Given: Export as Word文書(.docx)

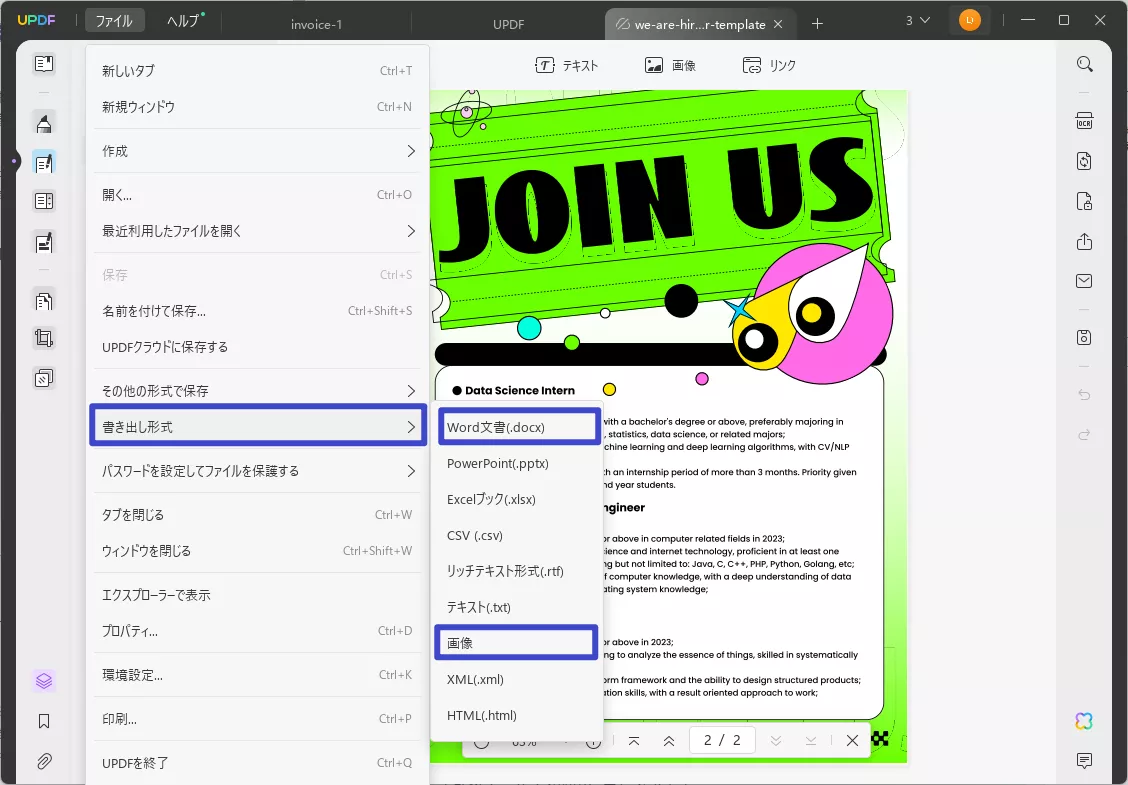Looking at the screenshot, I should click(x=518, y=427).
